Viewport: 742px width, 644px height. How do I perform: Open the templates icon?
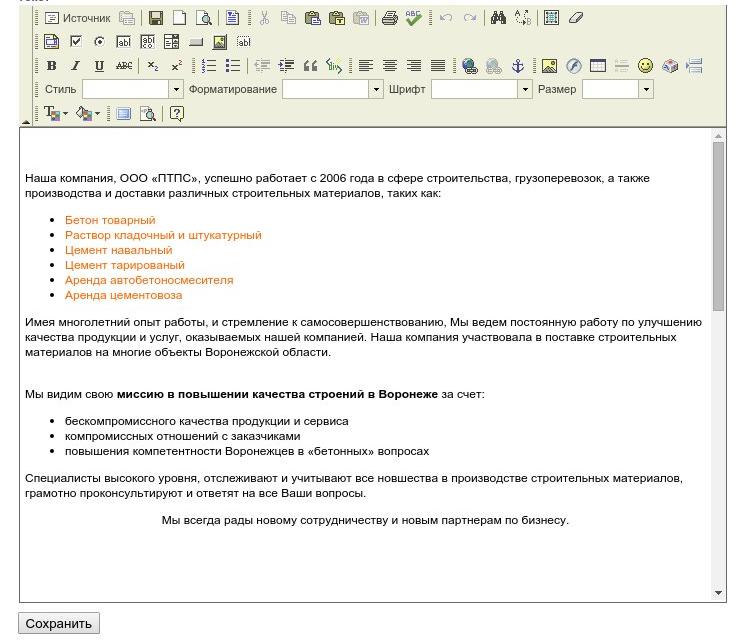[232, 18]
